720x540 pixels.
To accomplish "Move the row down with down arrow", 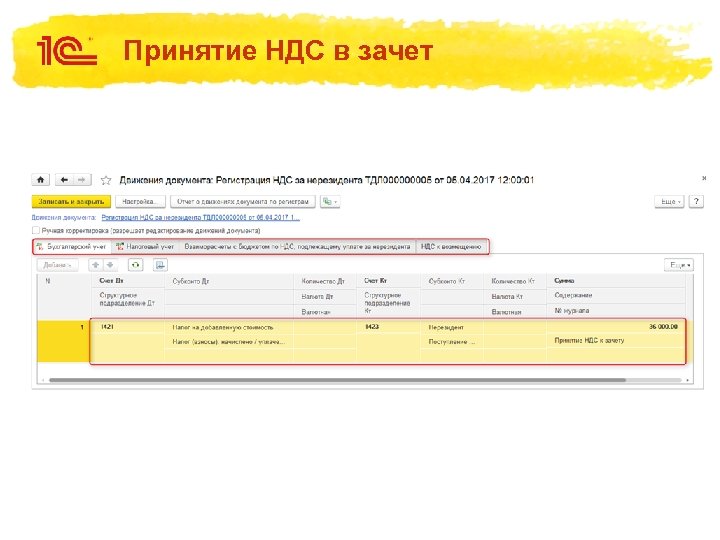I will tap(110, 265).
